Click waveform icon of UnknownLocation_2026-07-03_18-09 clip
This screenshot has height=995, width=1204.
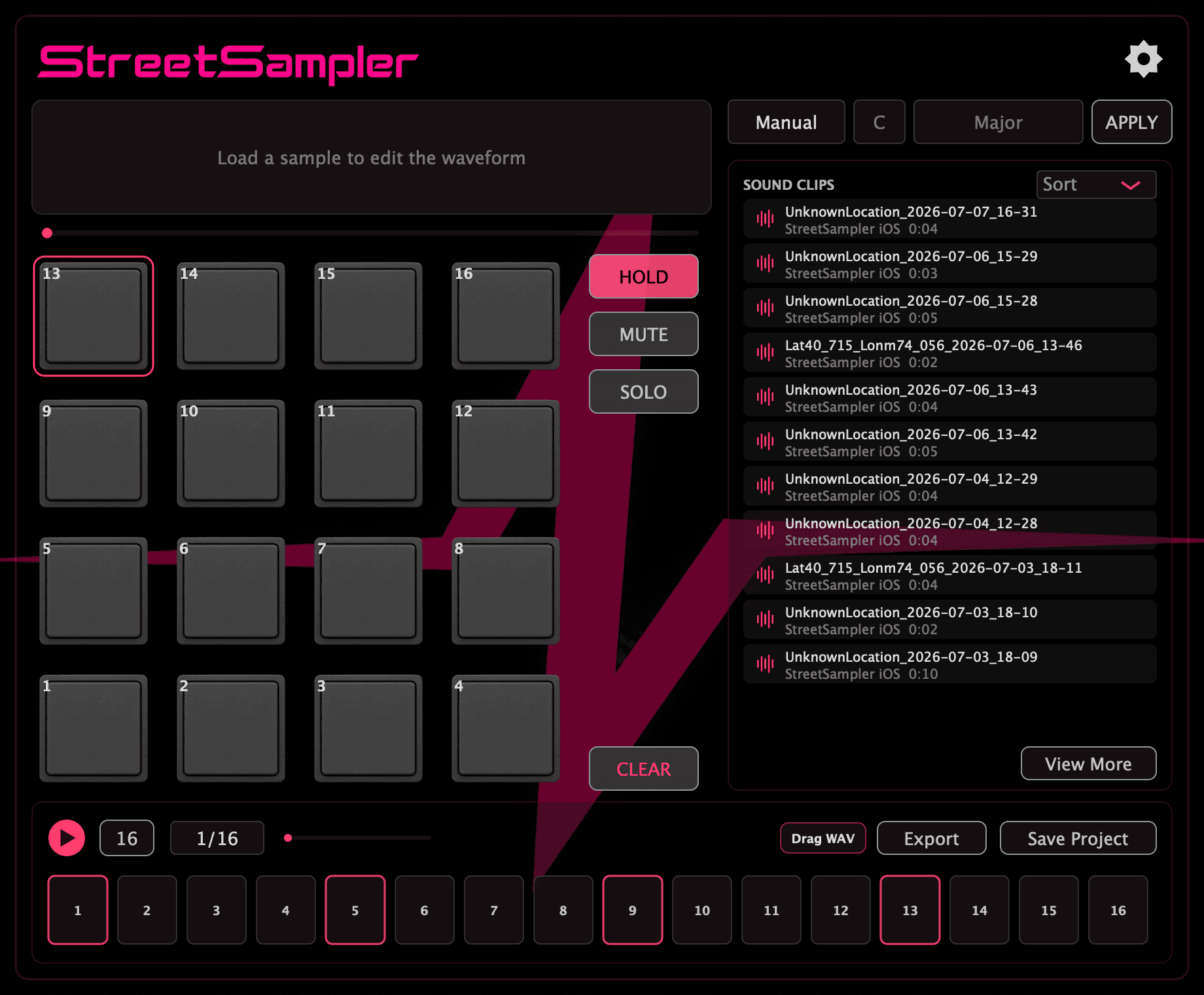coord(765,664)
